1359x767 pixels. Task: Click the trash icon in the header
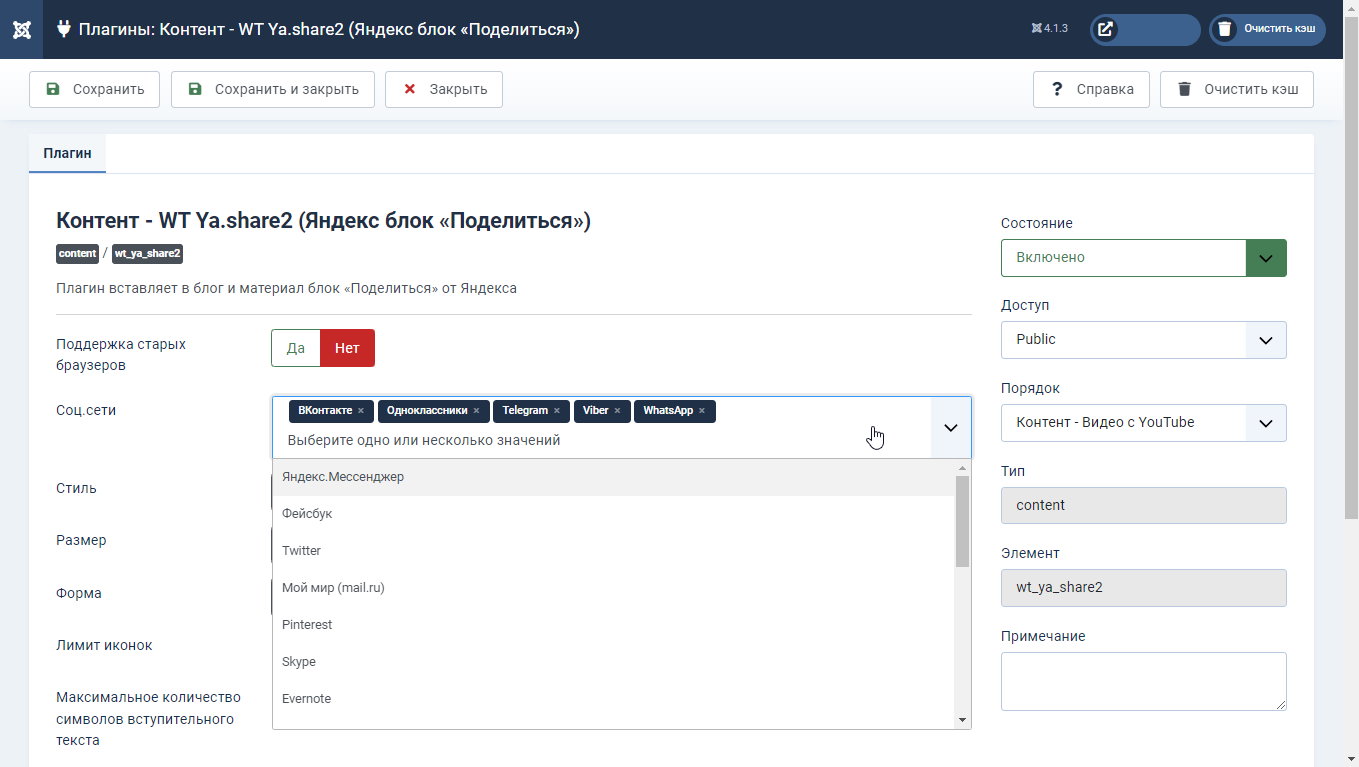pyautogui.click(x=1225, y=29)
